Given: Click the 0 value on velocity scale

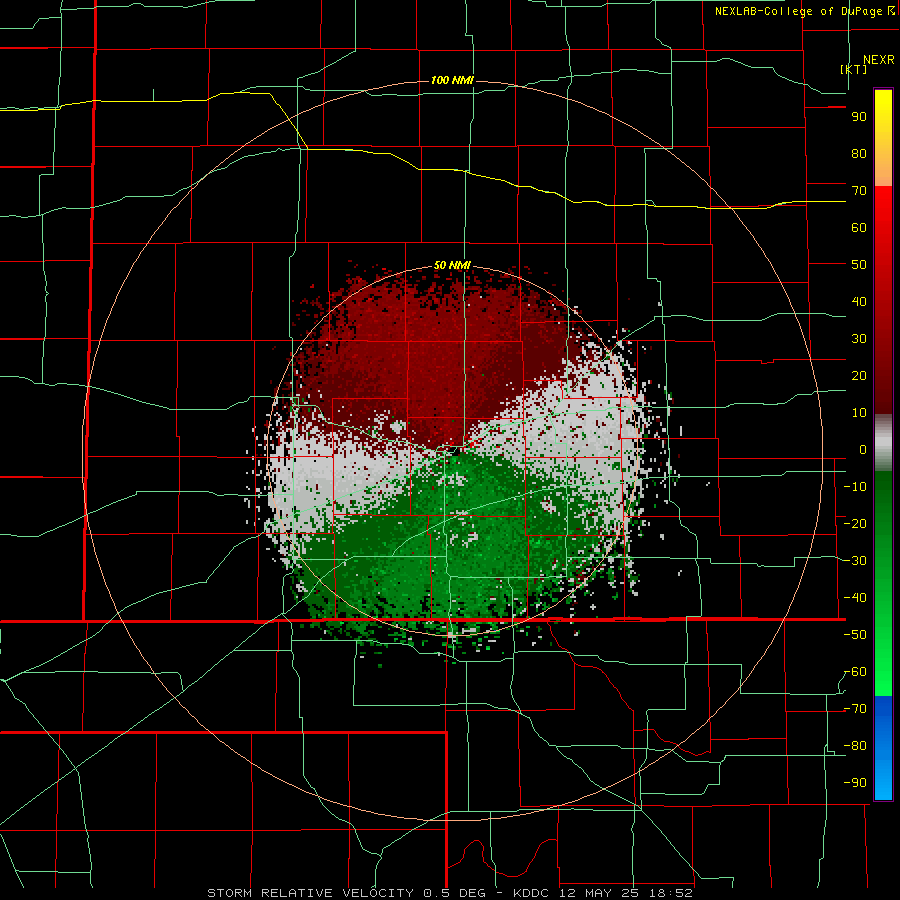Looking at the screenshot, I should tap(863, 449).
